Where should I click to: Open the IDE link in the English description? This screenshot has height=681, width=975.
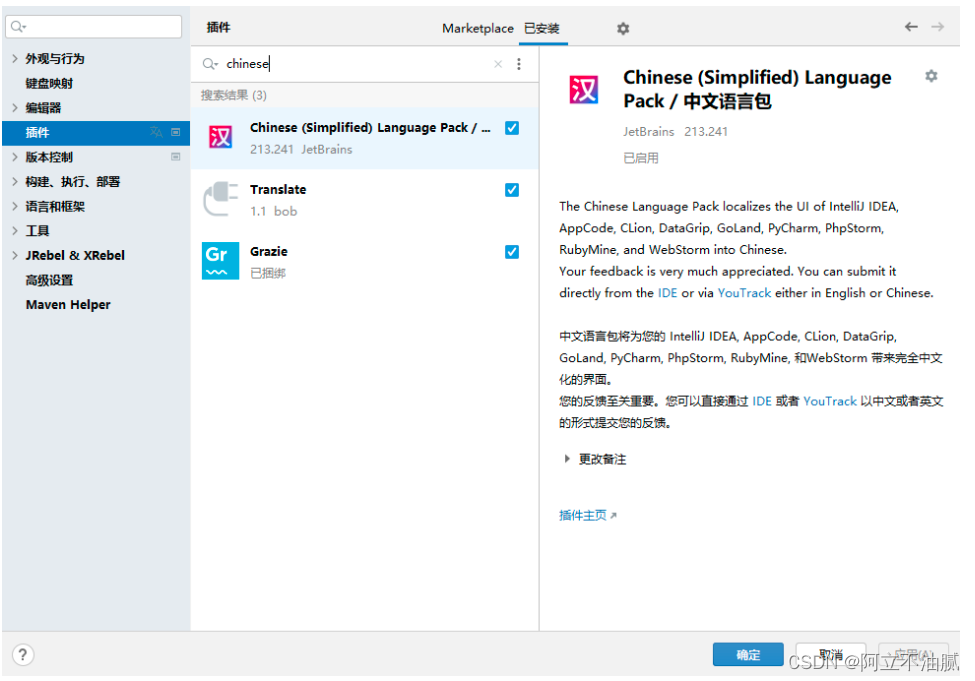(667, 293)
